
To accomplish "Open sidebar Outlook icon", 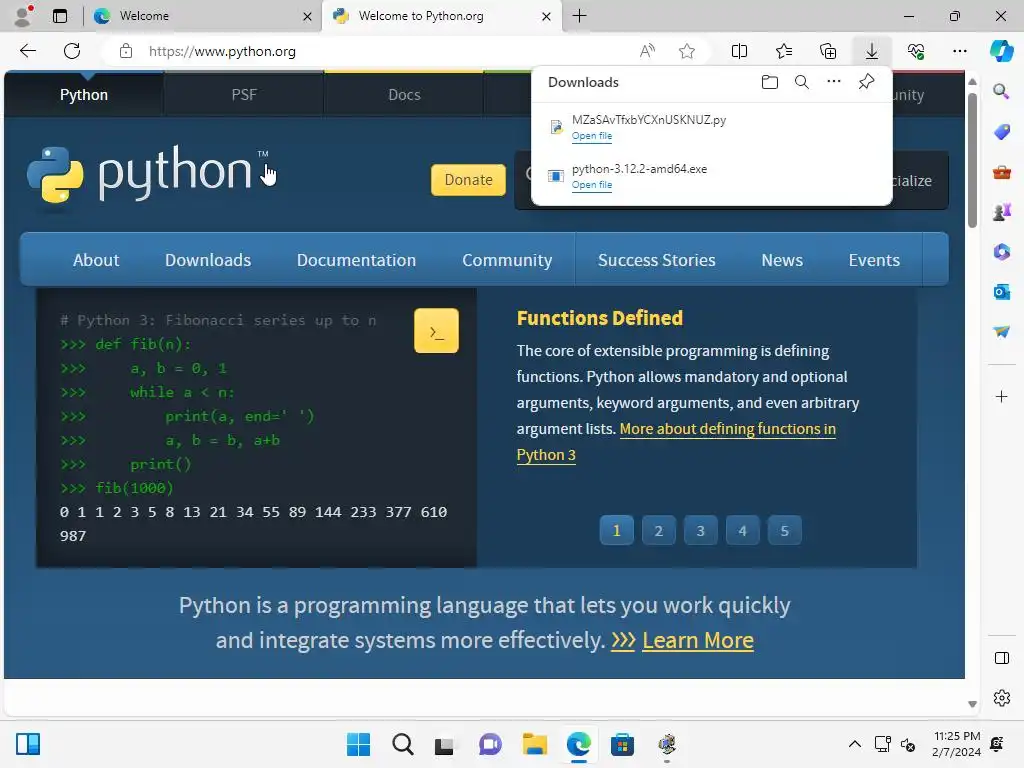I will click(x=1001, y=292).
